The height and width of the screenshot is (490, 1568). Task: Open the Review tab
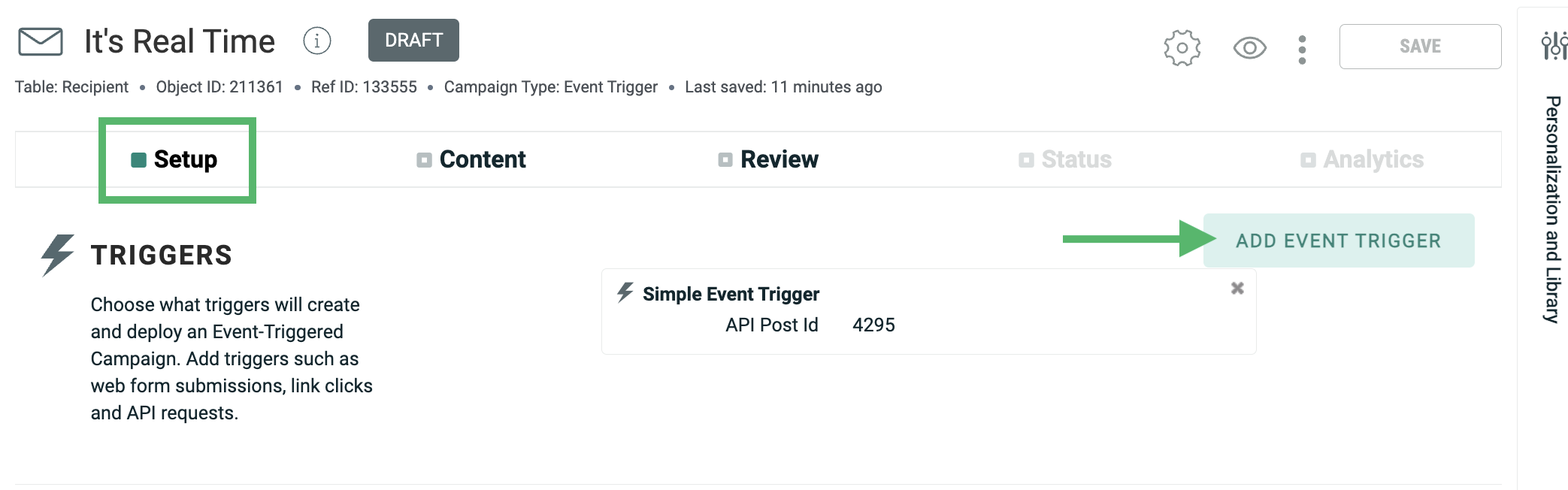(768, 159)
